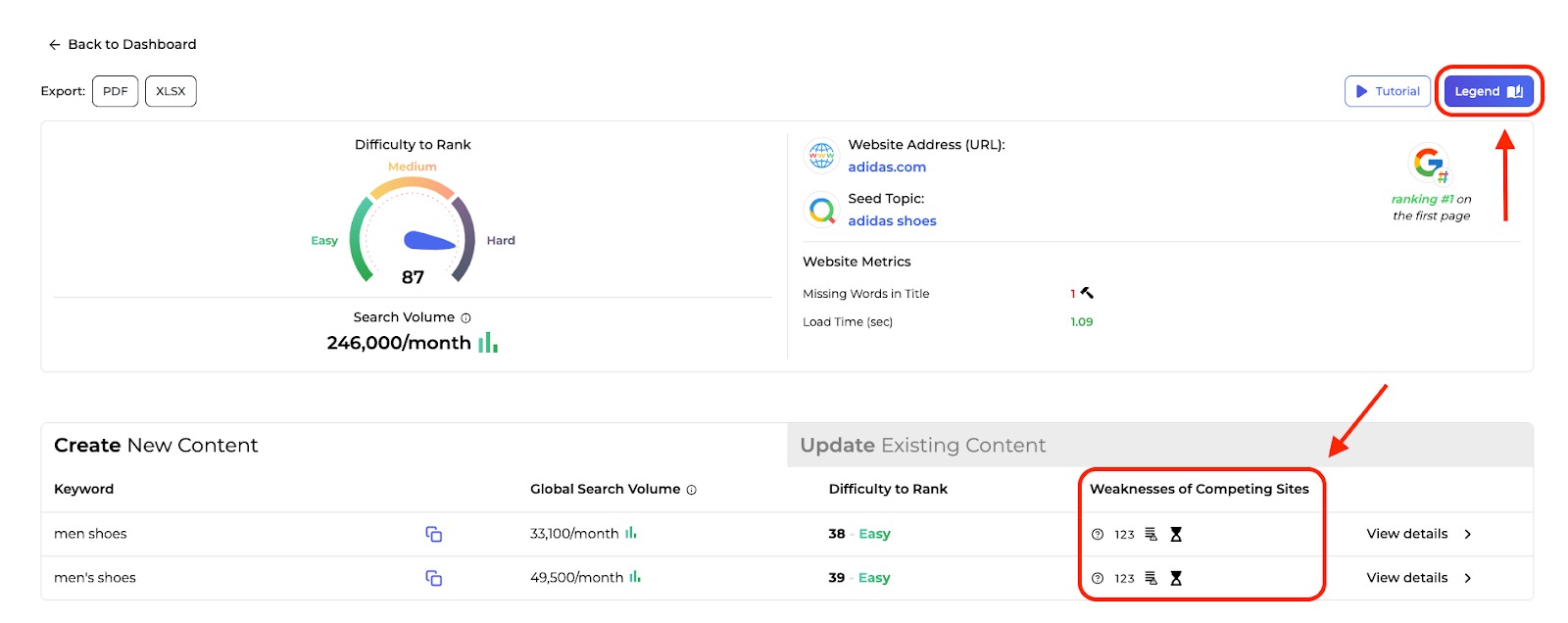This screenshot has width=1568, height=623.
Task: Click the 246,000/month search volume value
Action: tap(399, 343)
